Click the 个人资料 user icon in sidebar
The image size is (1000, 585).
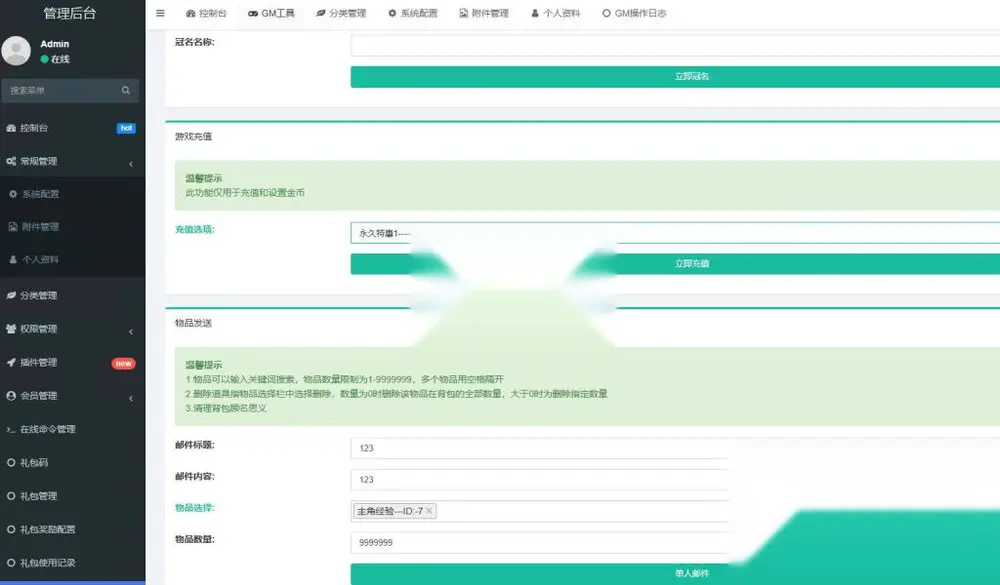[13, 260]
